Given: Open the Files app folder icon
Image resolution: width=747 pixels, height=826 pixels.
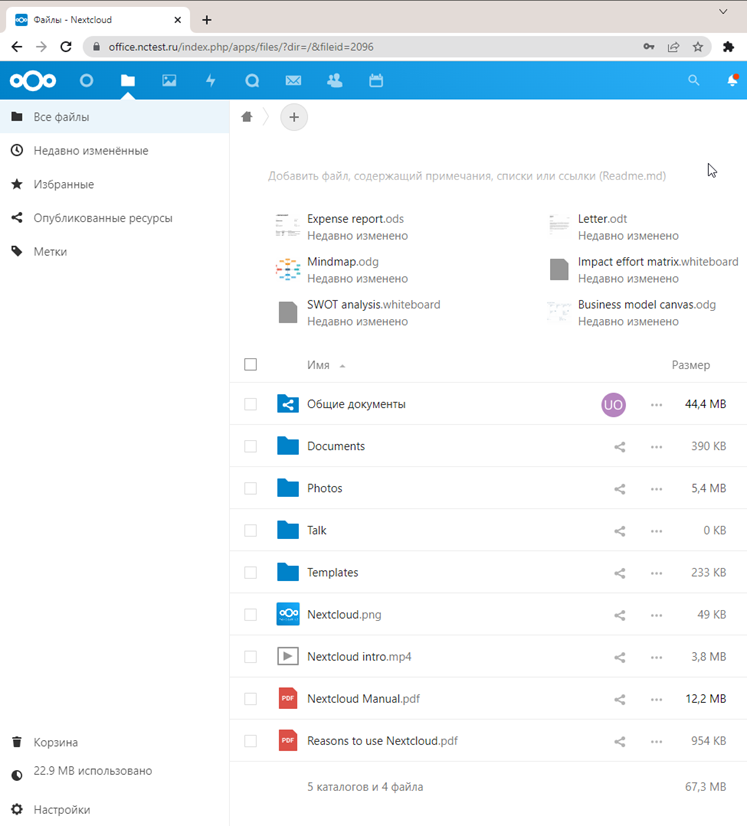Looking at the screenshot, I should pyautogui.click(x=127, y=81).
